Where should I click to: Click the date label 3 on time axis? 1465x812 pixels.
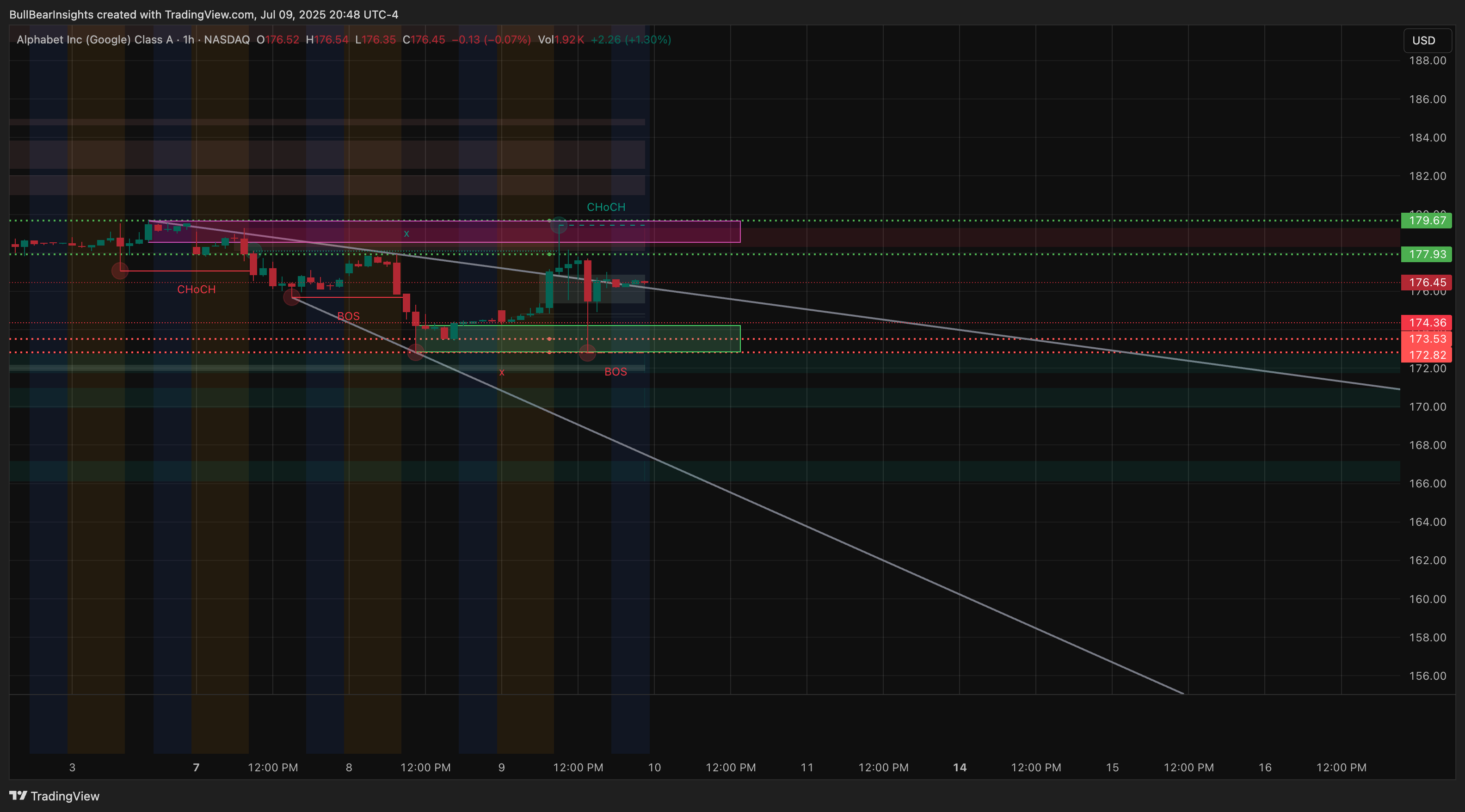72,768
